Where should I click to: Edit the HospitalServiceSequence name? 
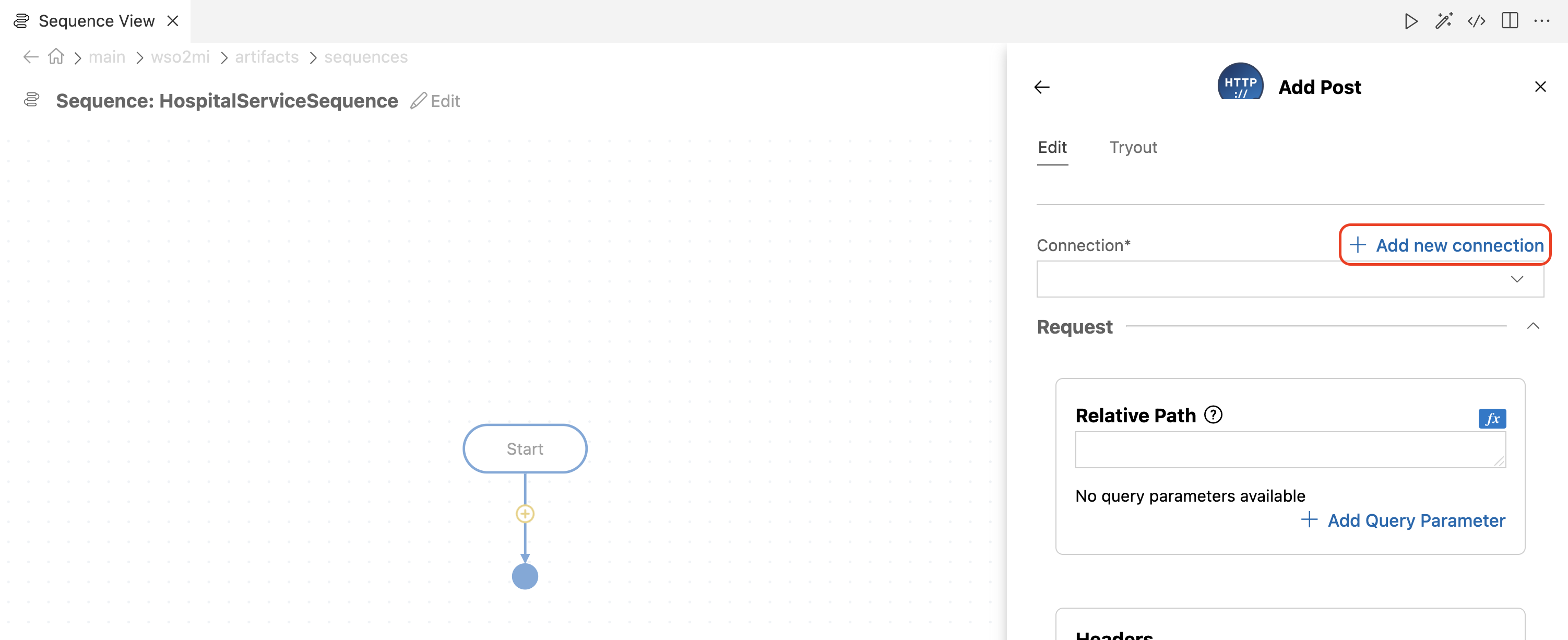tap(435, 101)
